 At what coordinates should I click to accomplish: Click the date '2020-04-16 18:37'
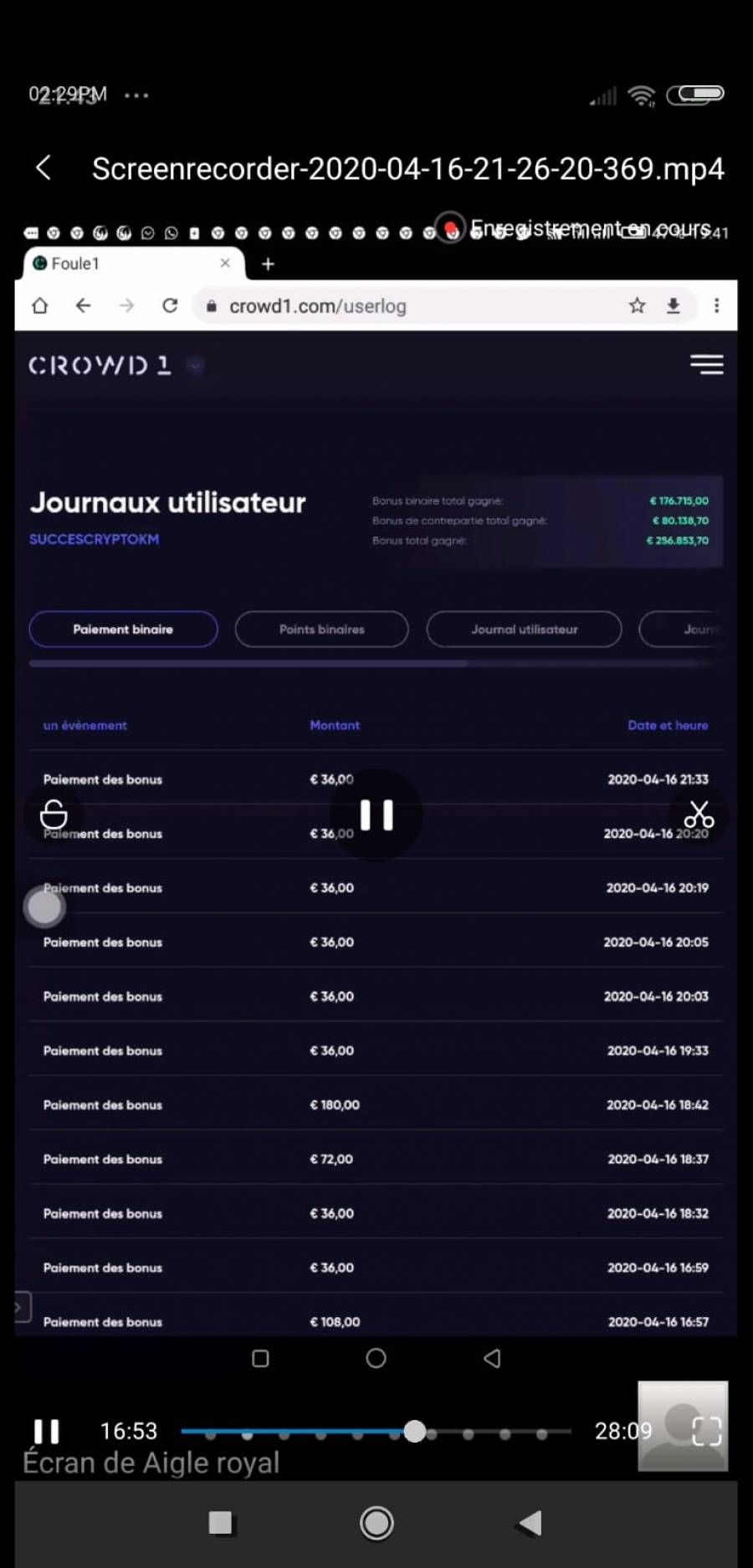click(658, 1159)
